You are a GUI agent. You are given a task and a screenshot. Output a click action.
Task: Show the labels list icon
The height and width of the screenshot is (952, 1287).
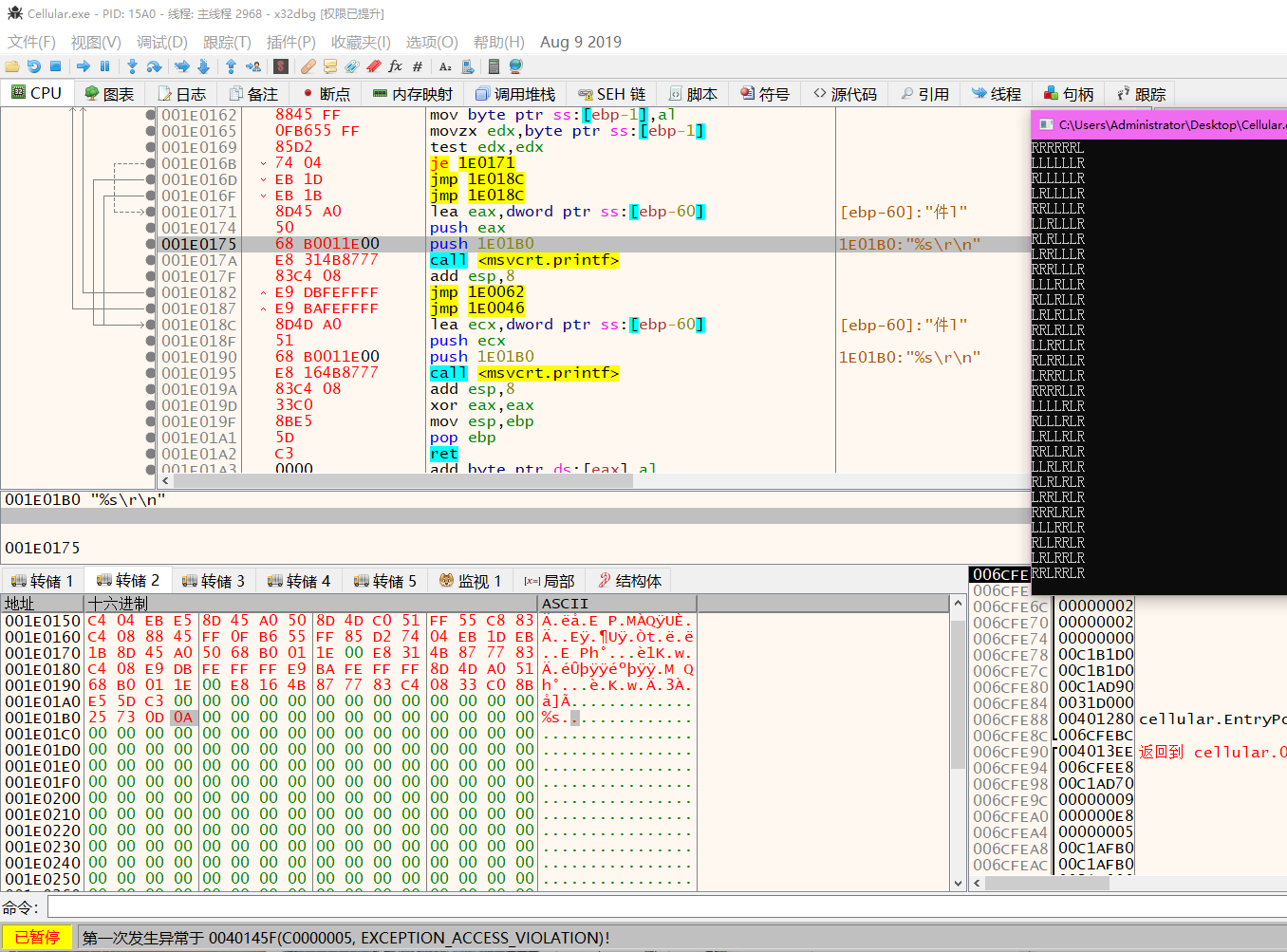coord(352,66)
